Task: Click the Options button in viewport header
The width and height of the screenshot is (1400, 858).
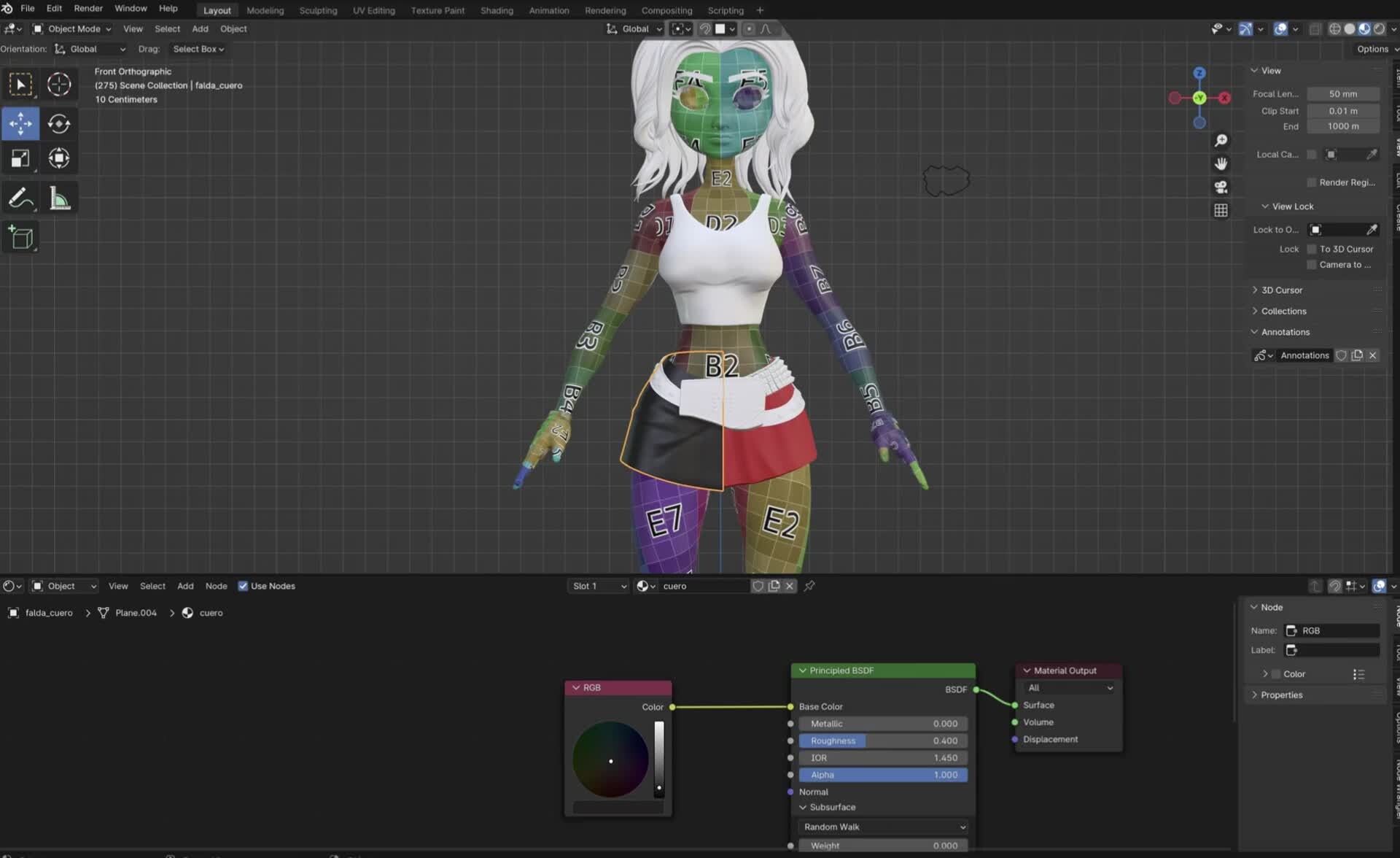Action: click(x=1374, y=49)
